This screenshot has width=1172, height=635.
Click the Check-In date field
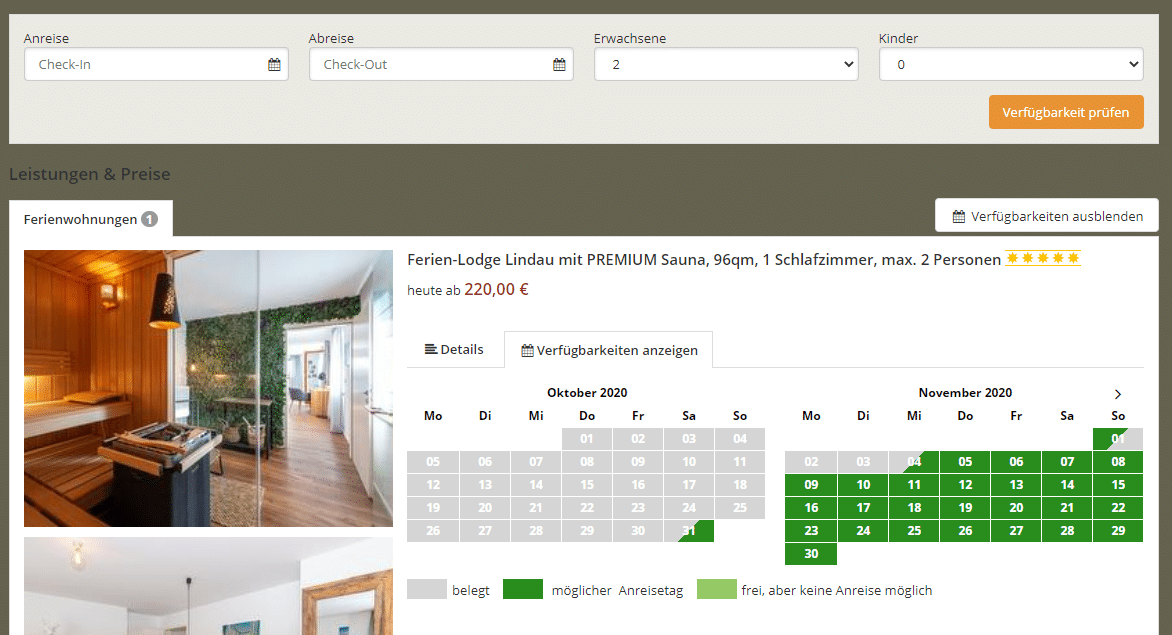156,64
